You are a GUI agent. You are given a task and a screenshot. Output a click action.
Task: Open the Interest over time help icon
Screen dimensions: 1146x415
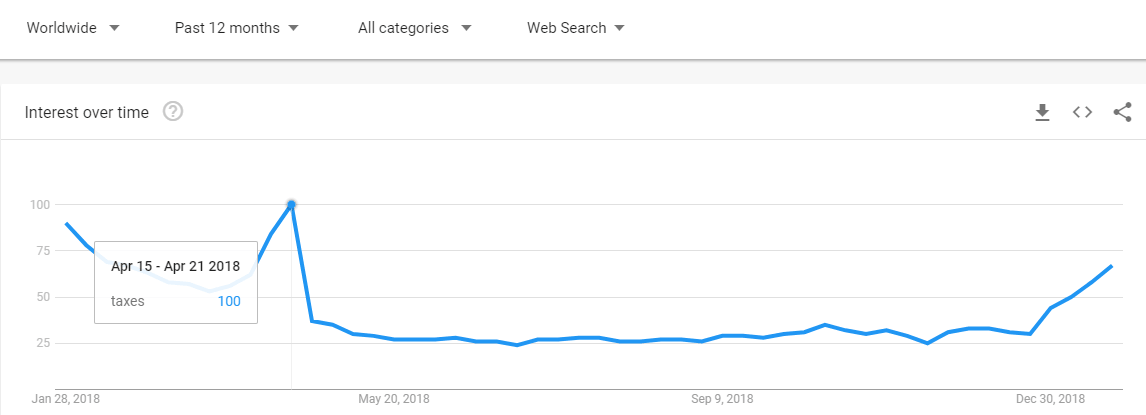[173, 112]
